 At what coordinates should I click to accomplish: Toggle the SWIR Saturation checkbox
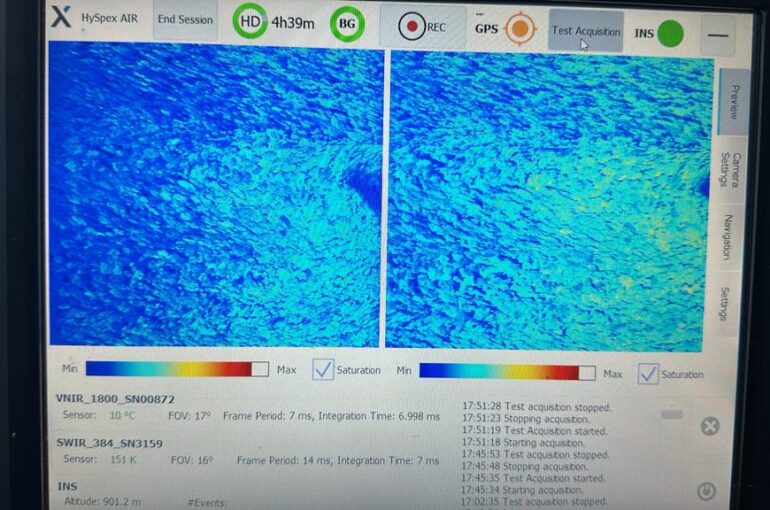click(648, 374)
